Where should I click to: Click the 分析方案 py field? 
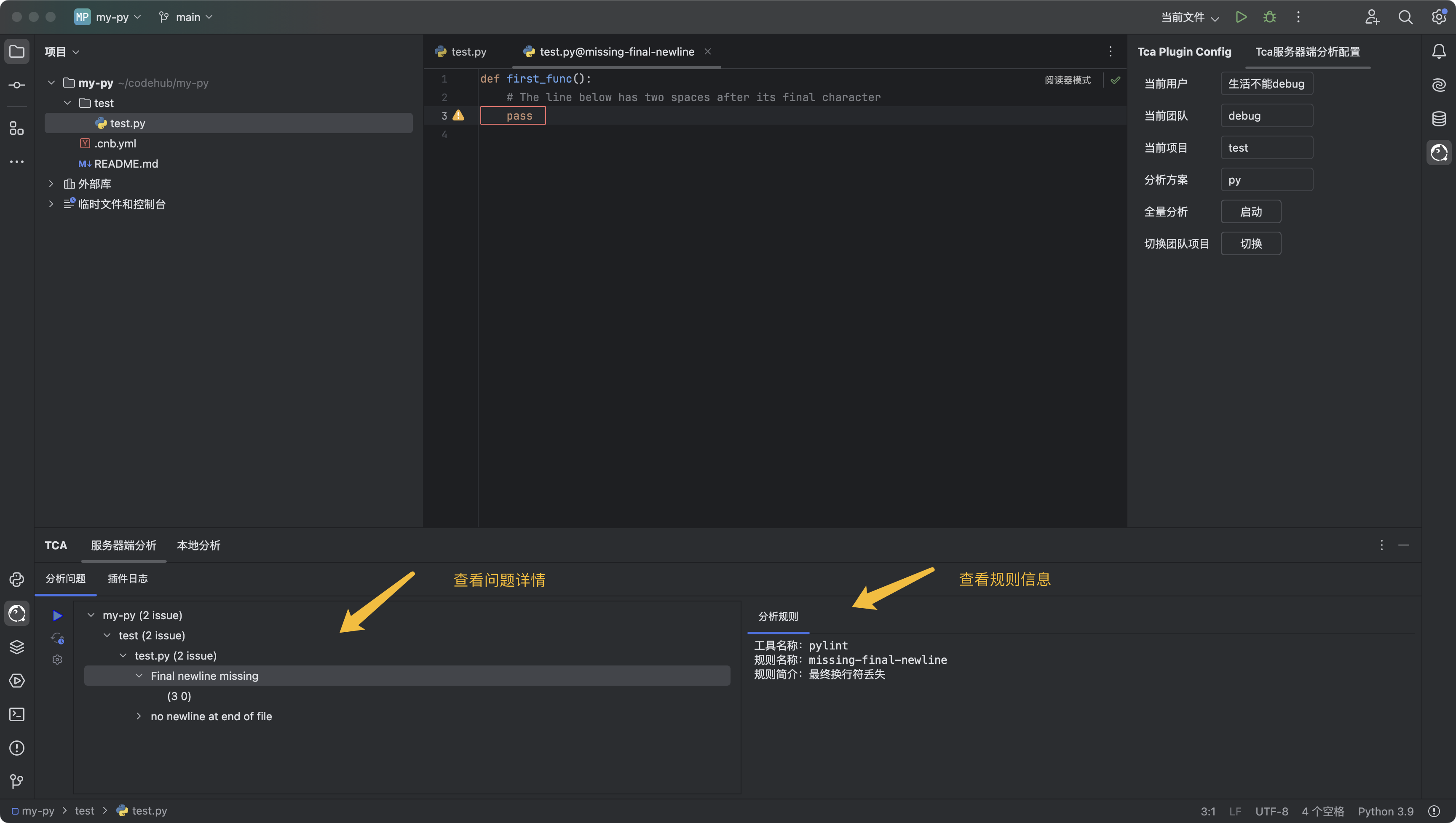tap(1267, 180)
